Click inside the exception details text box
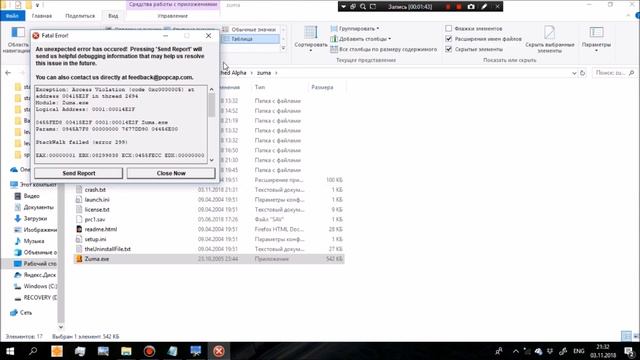 coord(121,124)
